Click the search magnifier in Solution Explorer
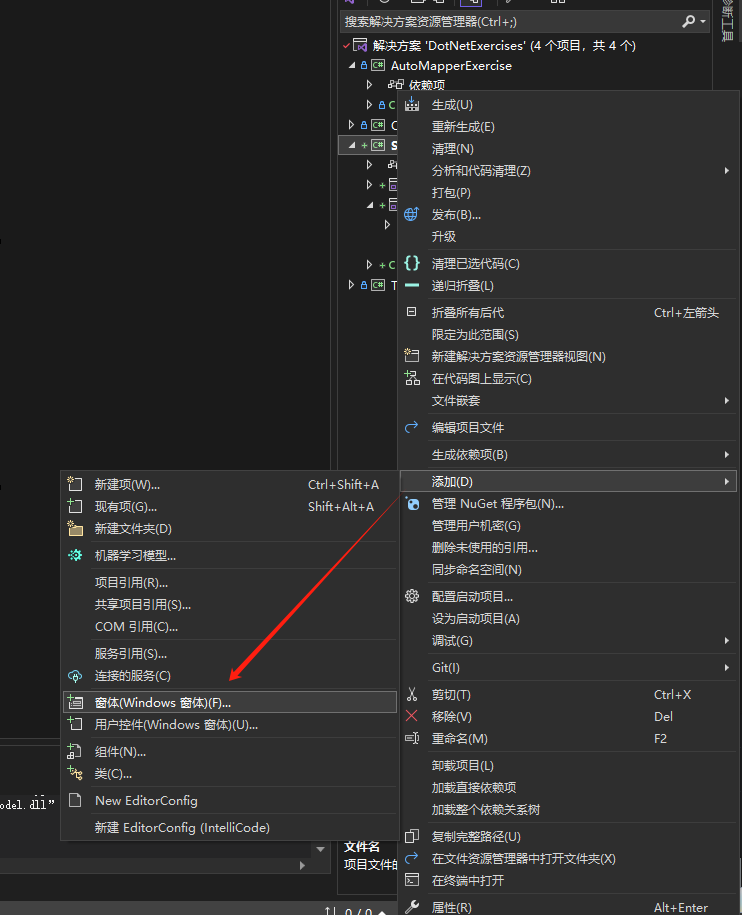 pos(688,22)
